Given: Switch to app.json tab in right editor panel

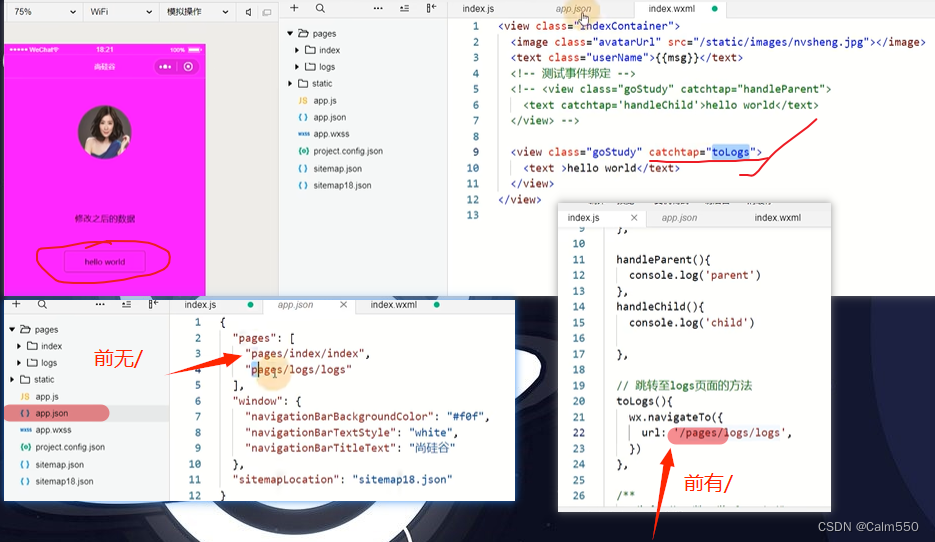Looking at the screenshot, I should click(x=679, y=218).
